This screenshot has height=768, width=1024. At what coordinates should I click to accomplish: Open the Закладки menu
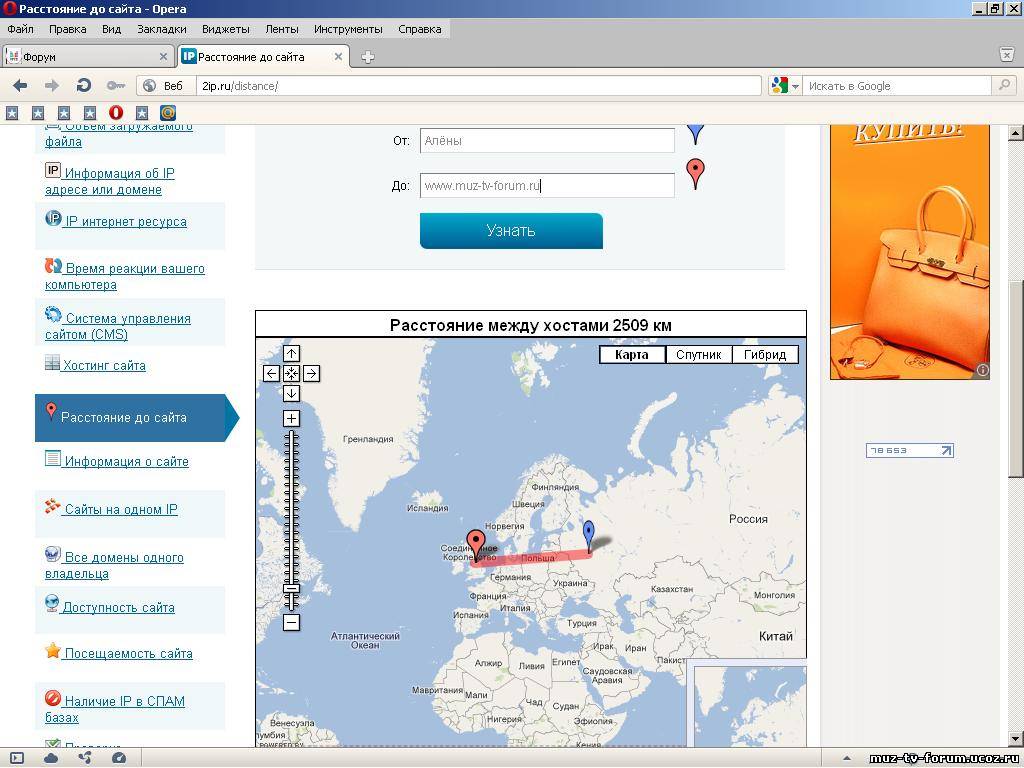pos(162,29)
